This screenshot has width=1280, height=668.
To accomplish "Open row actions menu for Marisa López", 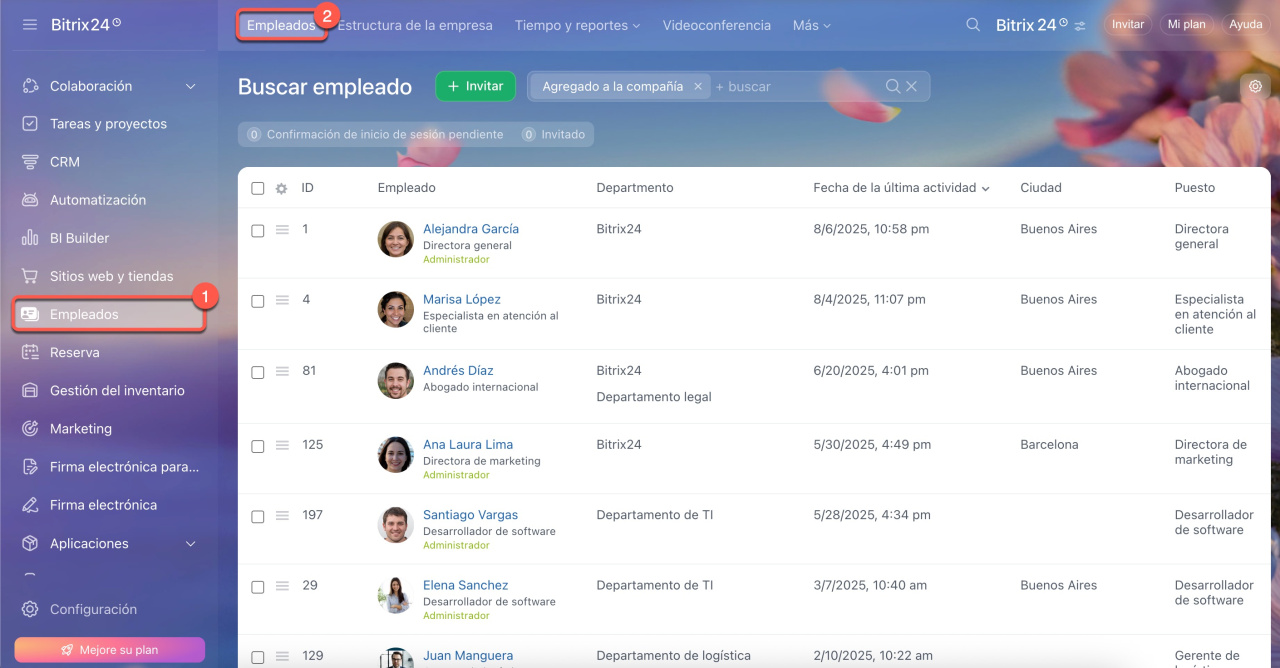I will click(x=282, y=300).
